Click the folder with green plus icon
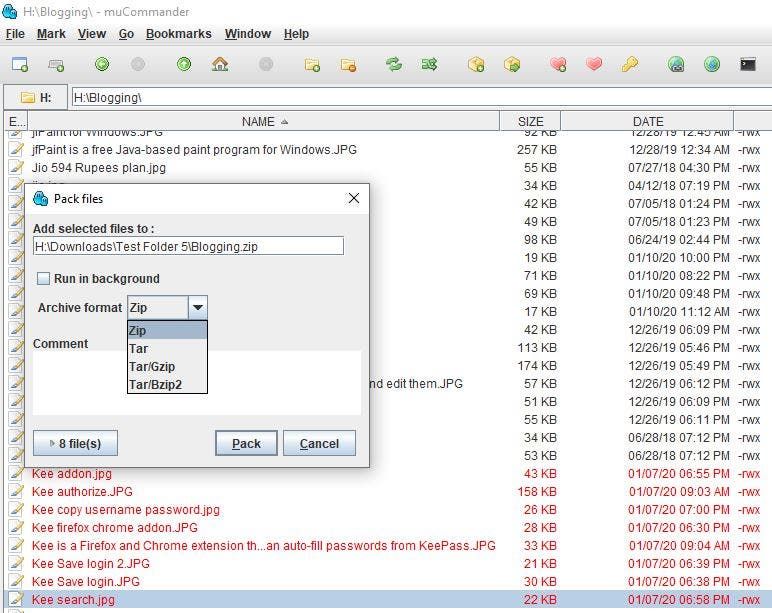 coord(312,65)
